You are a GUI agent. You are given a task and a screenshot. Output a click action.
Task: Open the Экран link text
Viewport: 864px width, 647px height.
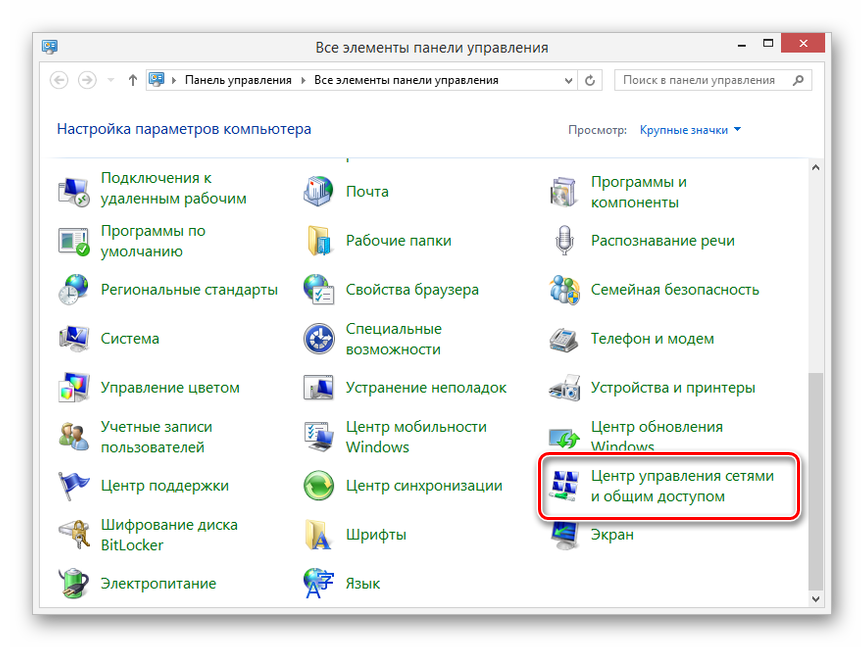pyautogui.click(x=612, y=535)
